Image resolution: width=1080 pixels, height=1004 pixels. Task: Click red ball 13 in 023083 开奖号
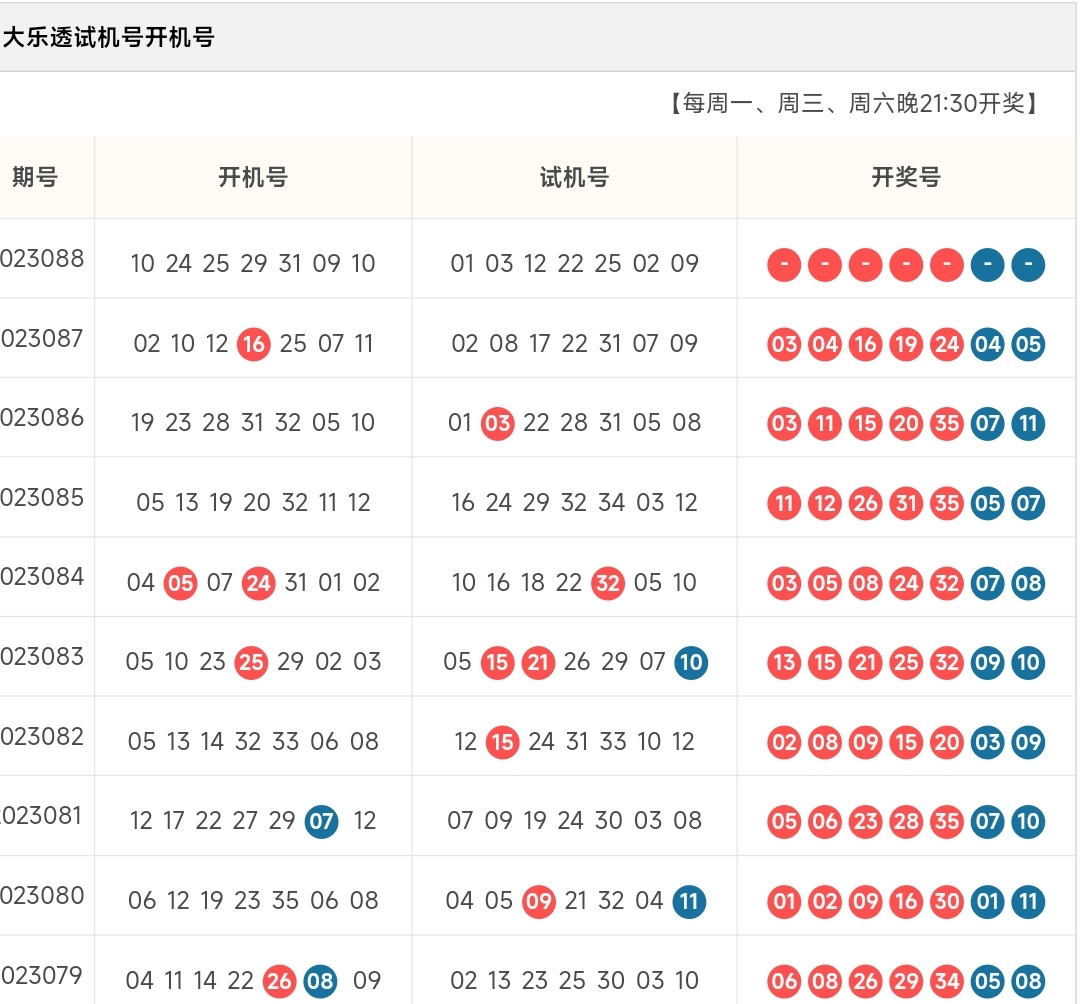pos(784,662)
